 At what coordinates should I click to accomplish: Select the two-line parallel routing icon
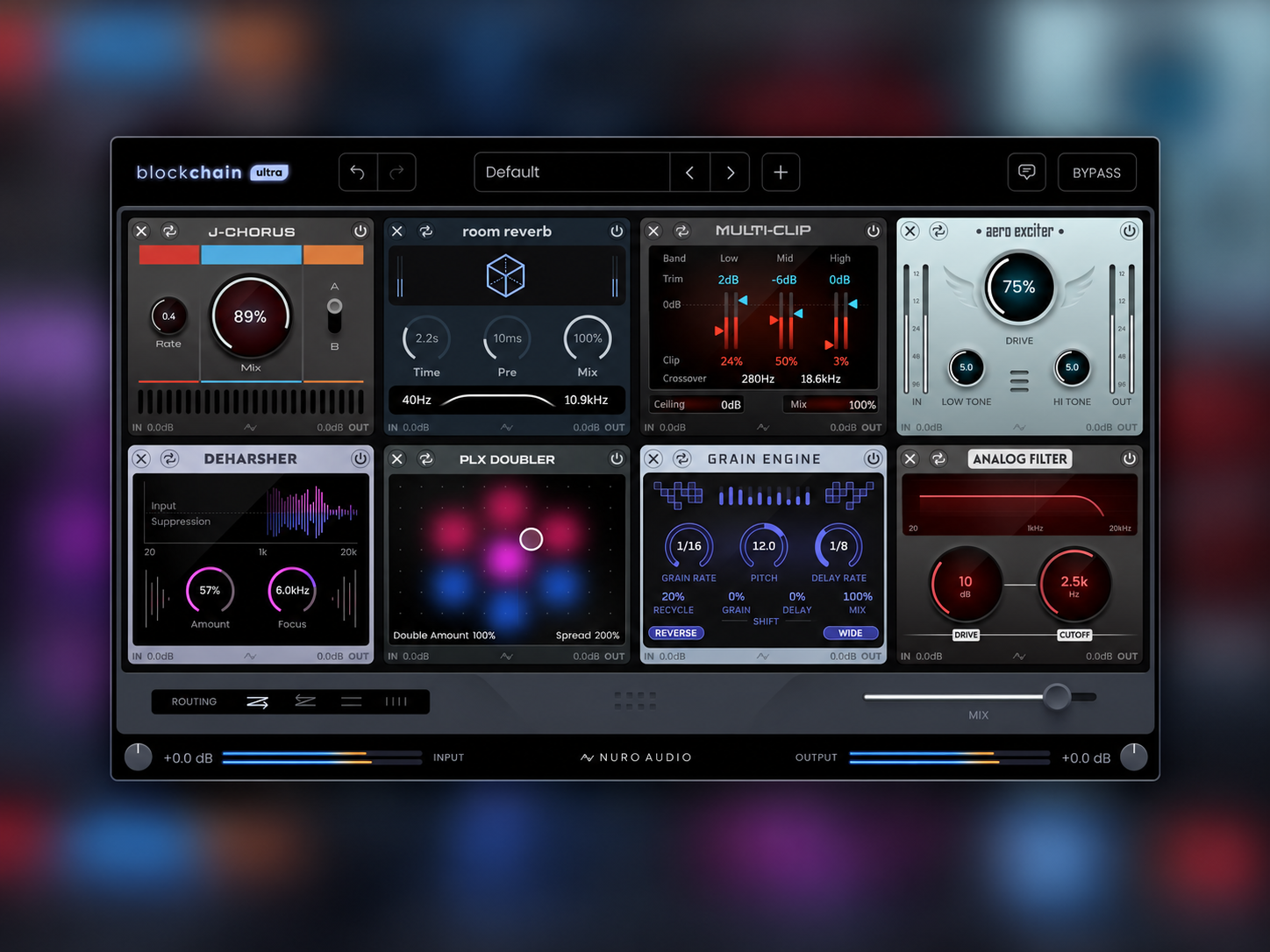[x=352, y=701]
